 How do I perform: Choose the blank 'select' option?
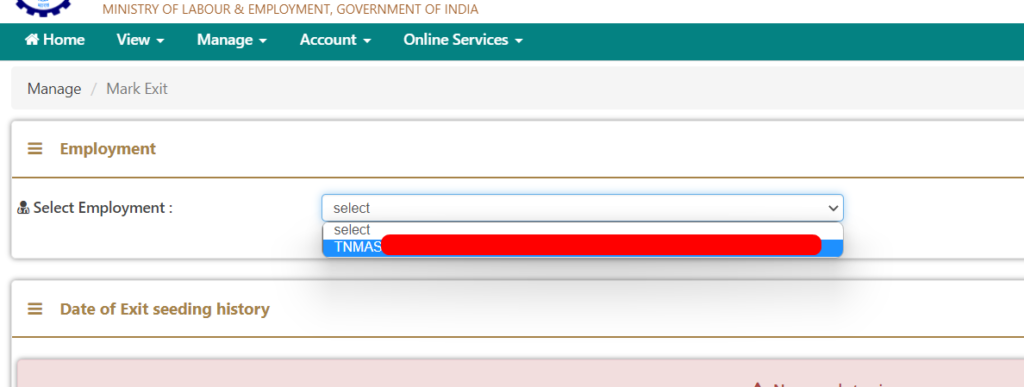(583, 230)
